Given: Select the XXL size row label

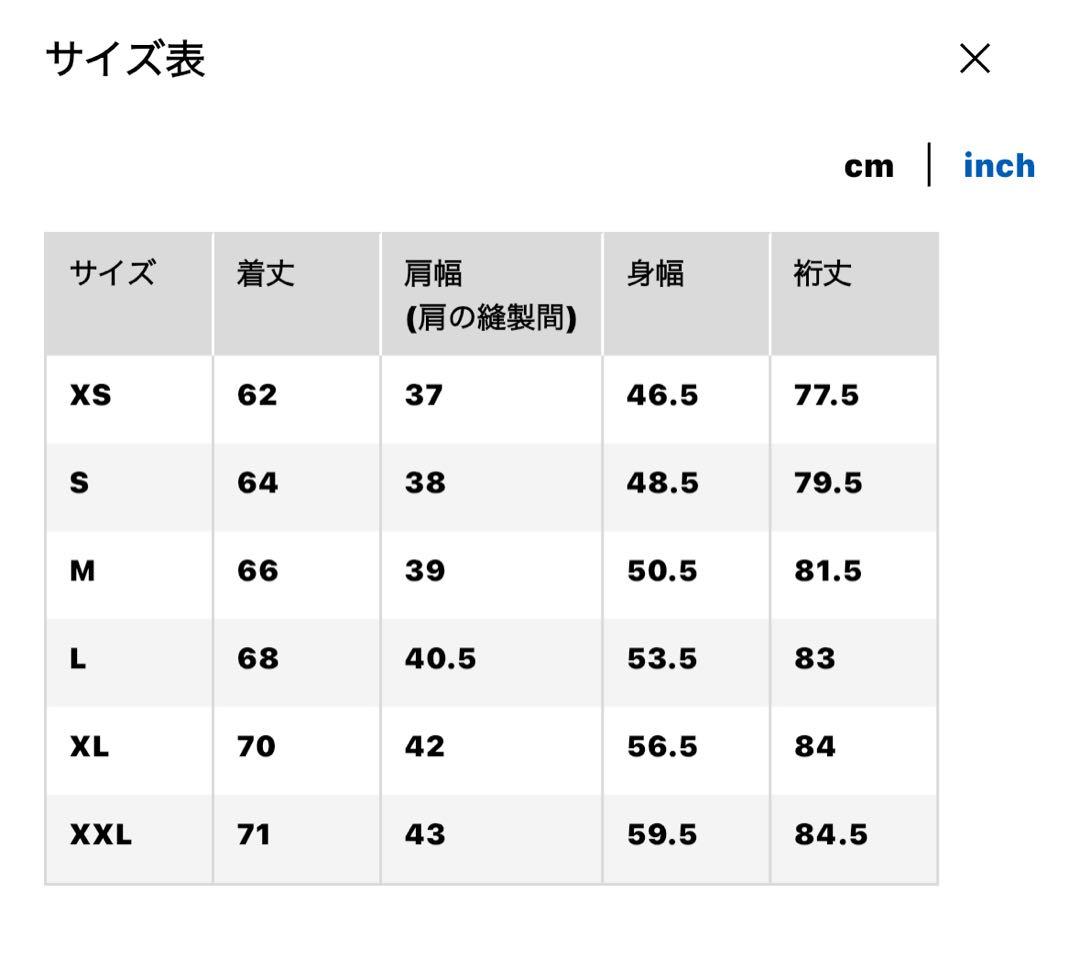Looking at the screenshot, I should (100, 835).
